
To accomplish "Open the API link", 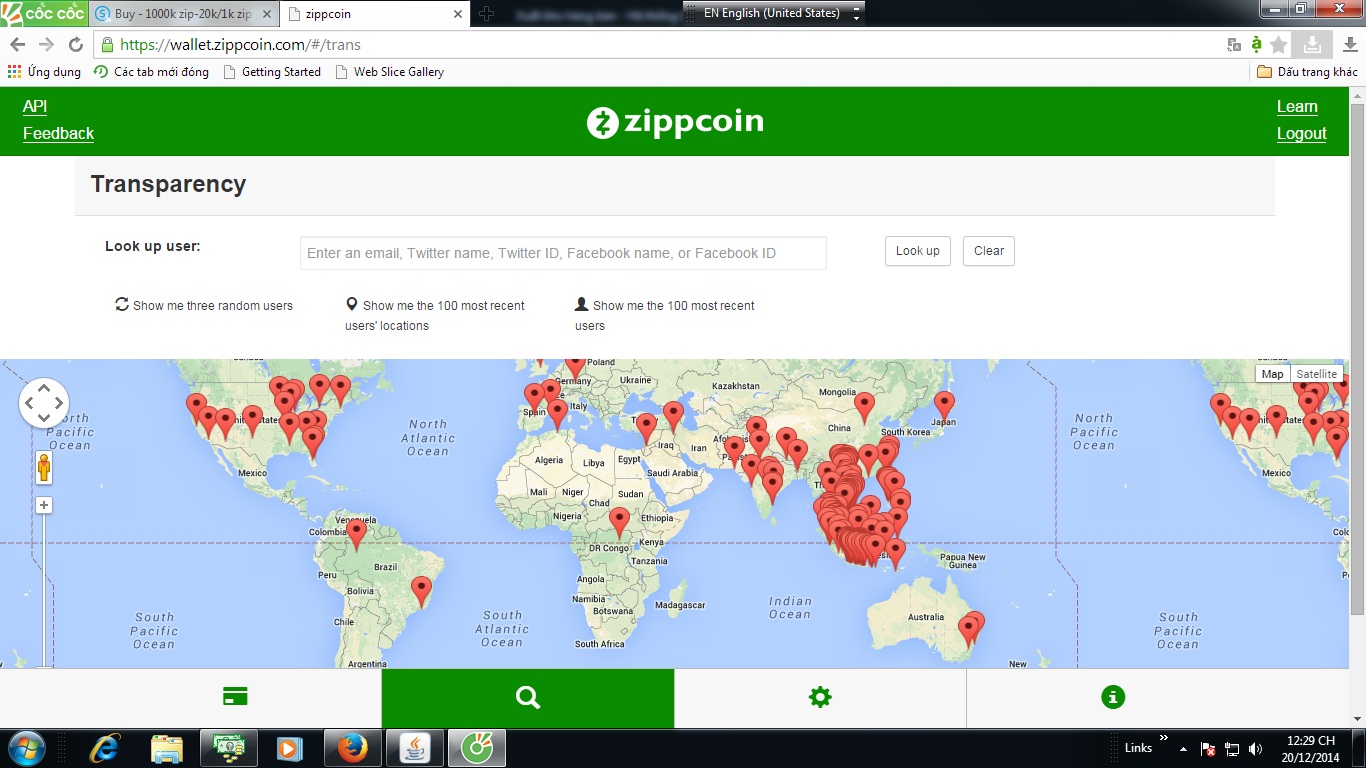I will click(x=35, y=107).
